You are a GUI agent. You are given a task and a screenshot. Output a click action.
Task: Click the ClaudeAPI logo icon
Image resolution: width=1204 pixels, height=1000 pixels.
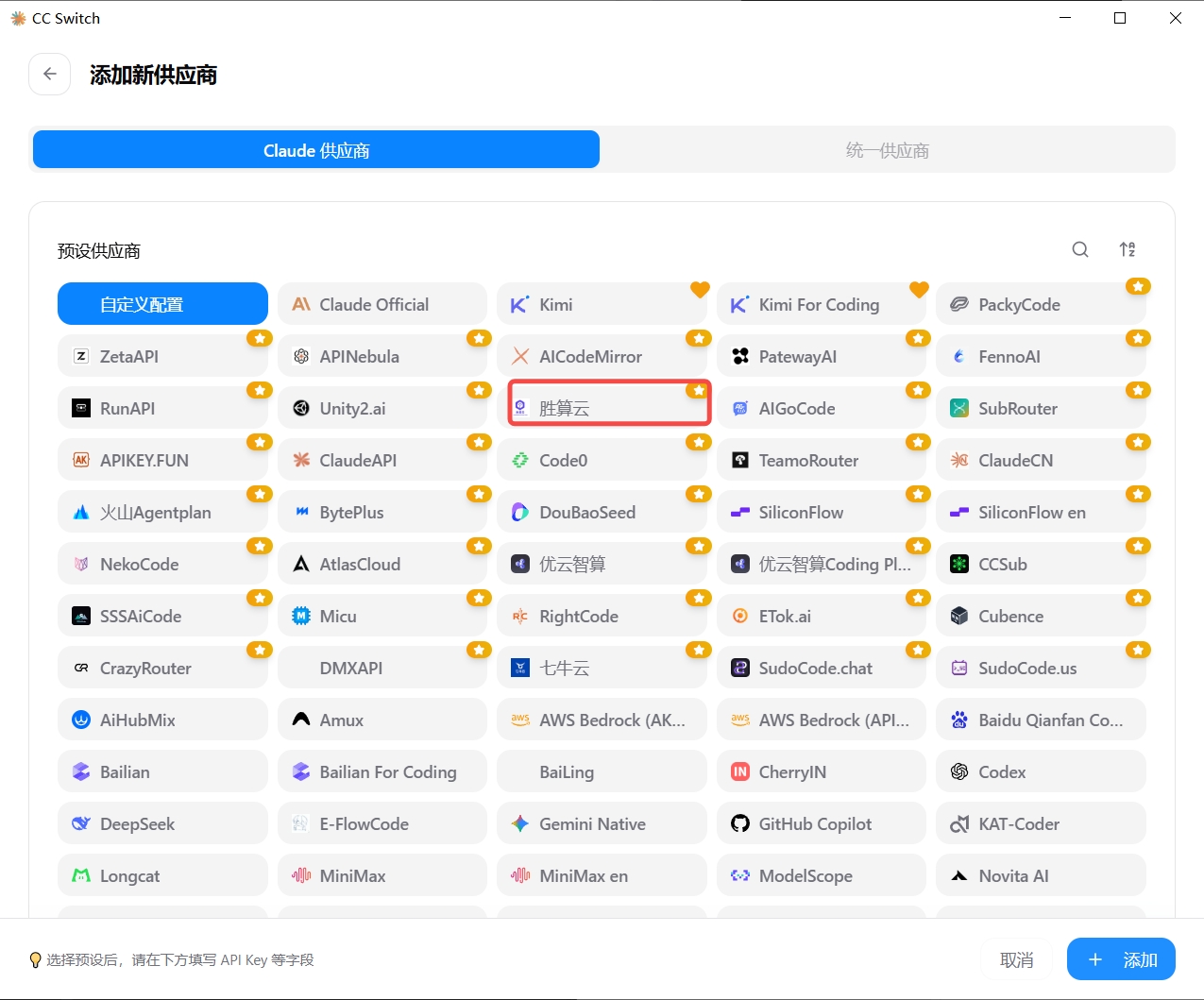(x=301, y=460)
